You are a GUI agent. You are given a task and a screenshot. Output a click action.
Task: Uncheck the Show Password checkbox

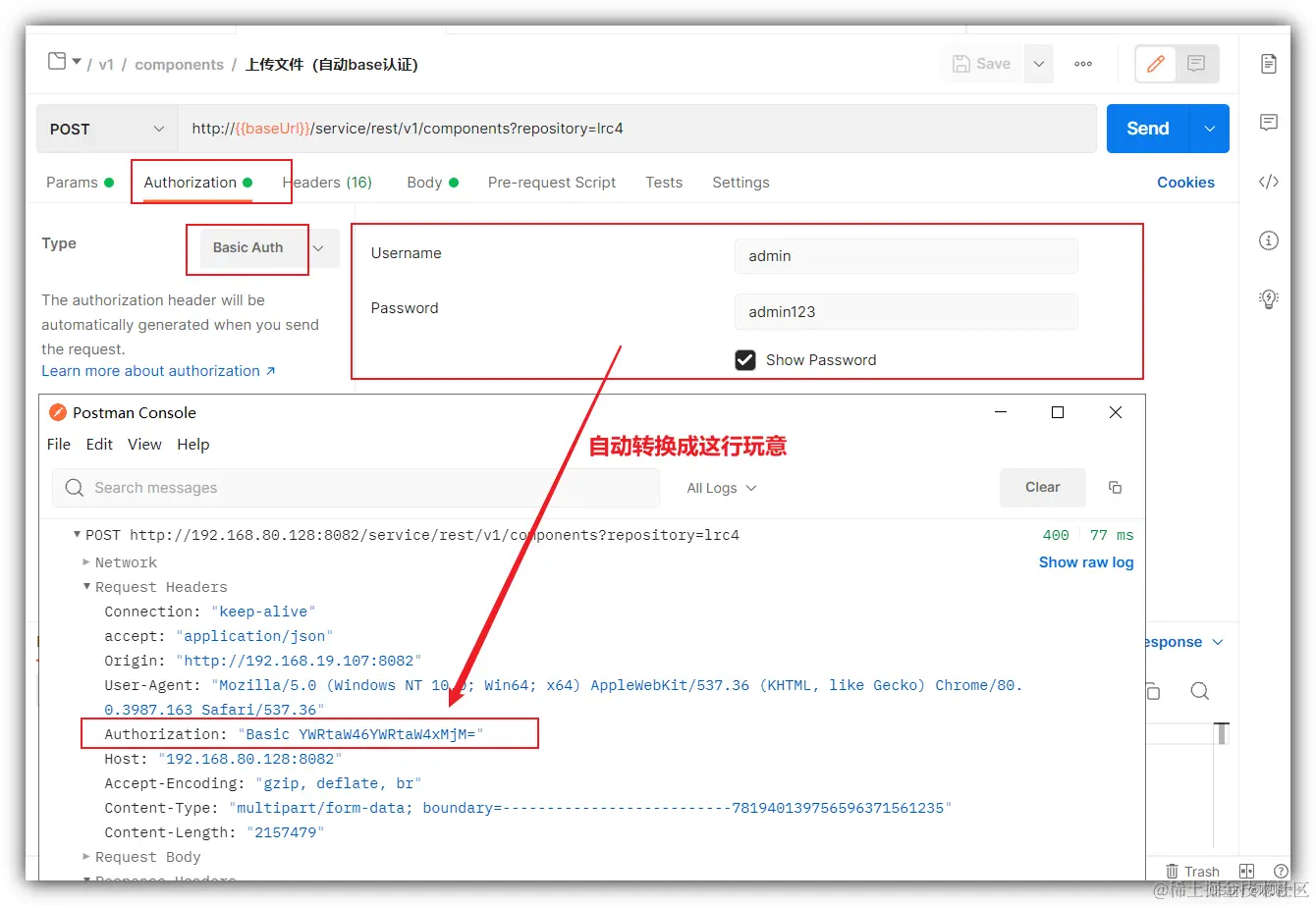tap(745, 360)
